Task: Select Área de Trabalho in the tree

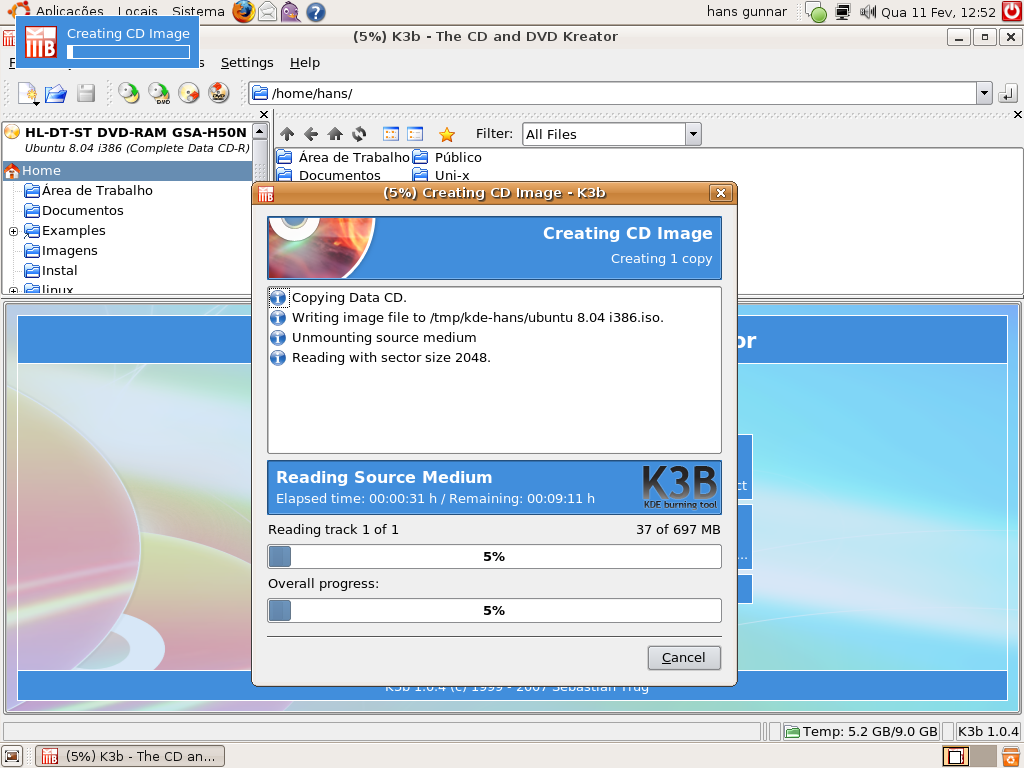Action: (97, 191)
